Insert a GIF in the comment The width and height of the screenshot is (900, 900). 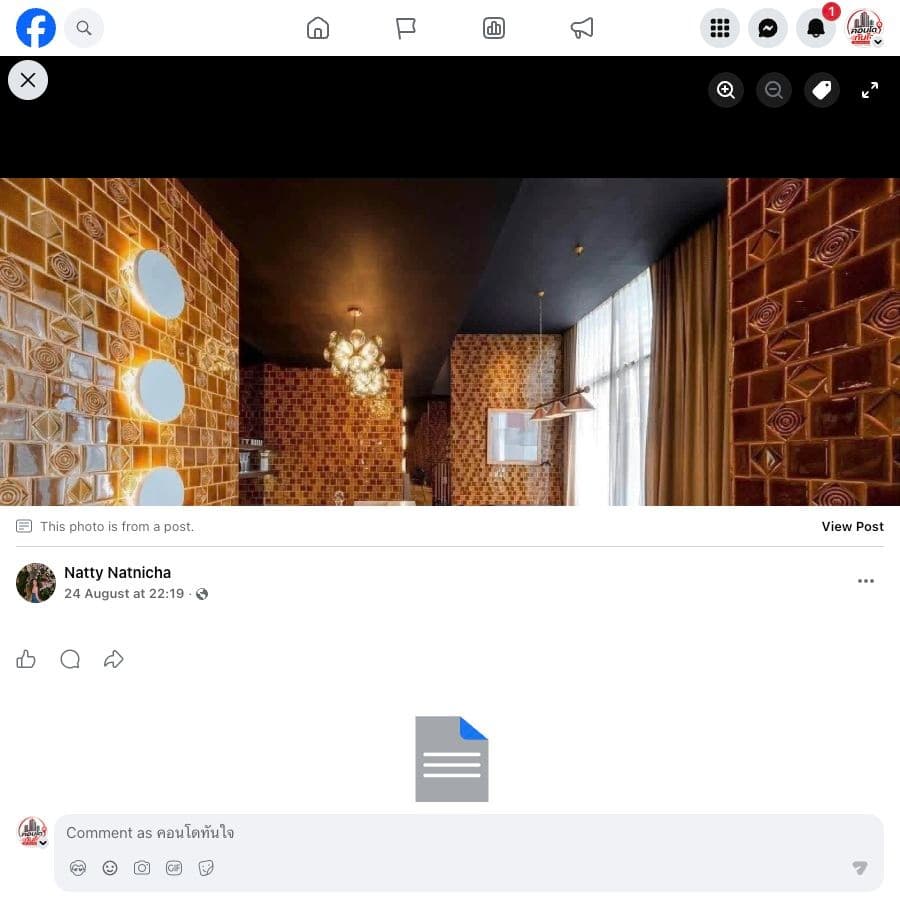coord(174,868)
